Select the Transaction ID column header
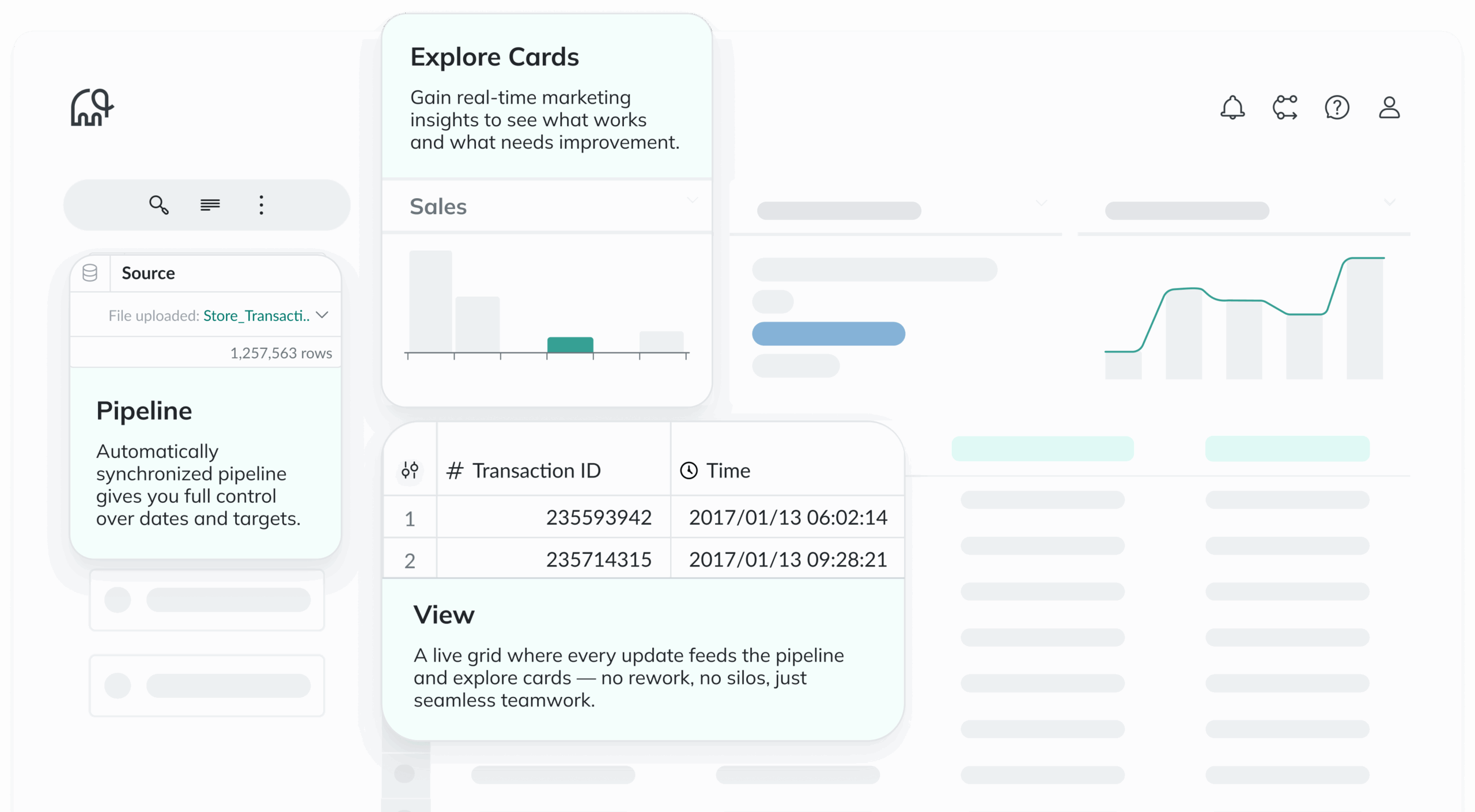This screenshot has height=812, width=1475. point(536,470)
